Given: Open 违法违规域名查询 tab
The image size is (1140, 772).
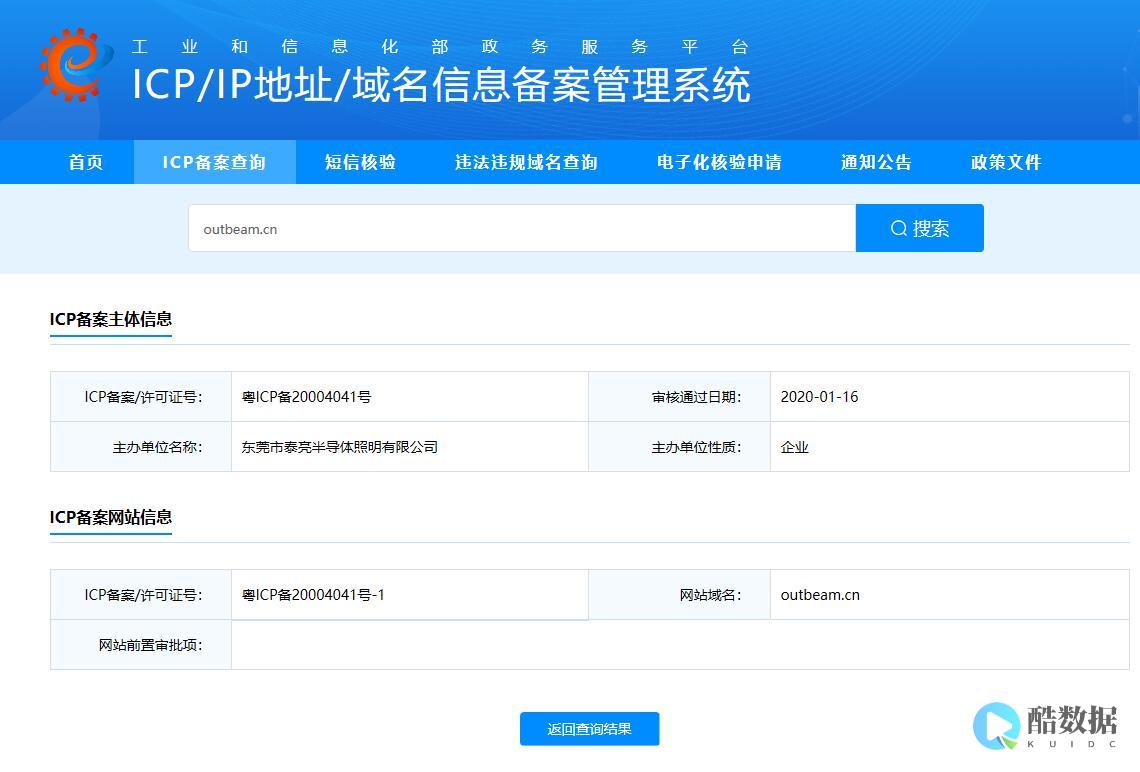Looking at the screenshot, I should [x=526, y=162].
